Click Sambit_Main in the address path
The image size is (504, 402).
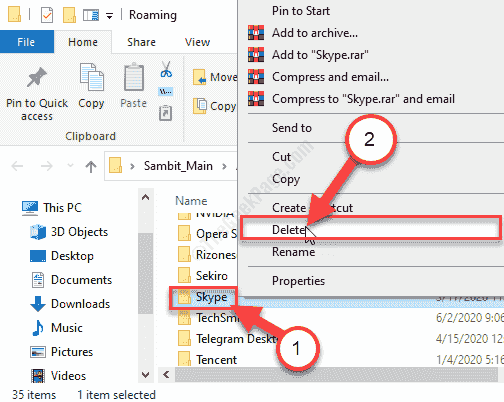pos(178,166)
